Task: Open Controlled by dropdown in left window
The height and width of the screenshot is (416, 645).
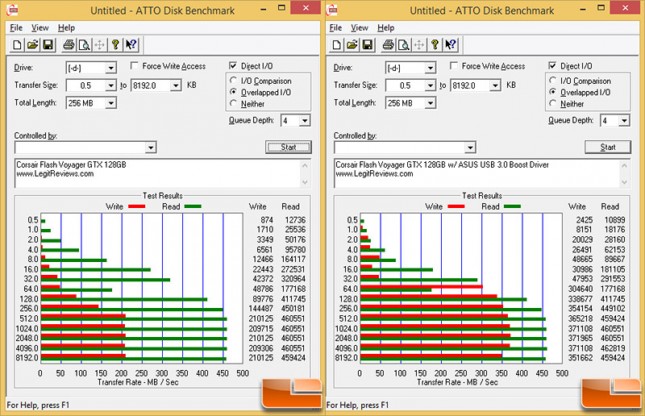Action: [151, 147]
